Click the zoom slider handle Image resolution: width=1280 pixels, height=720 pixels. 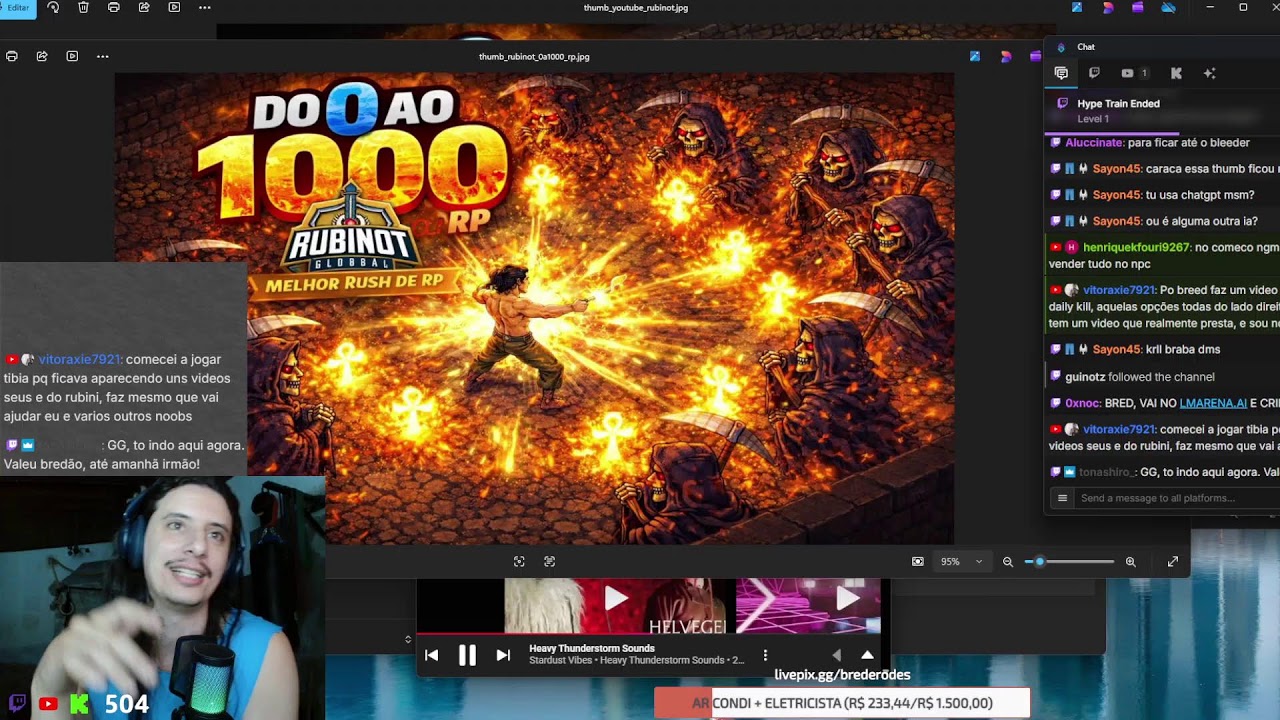[x=1039, y=562]
